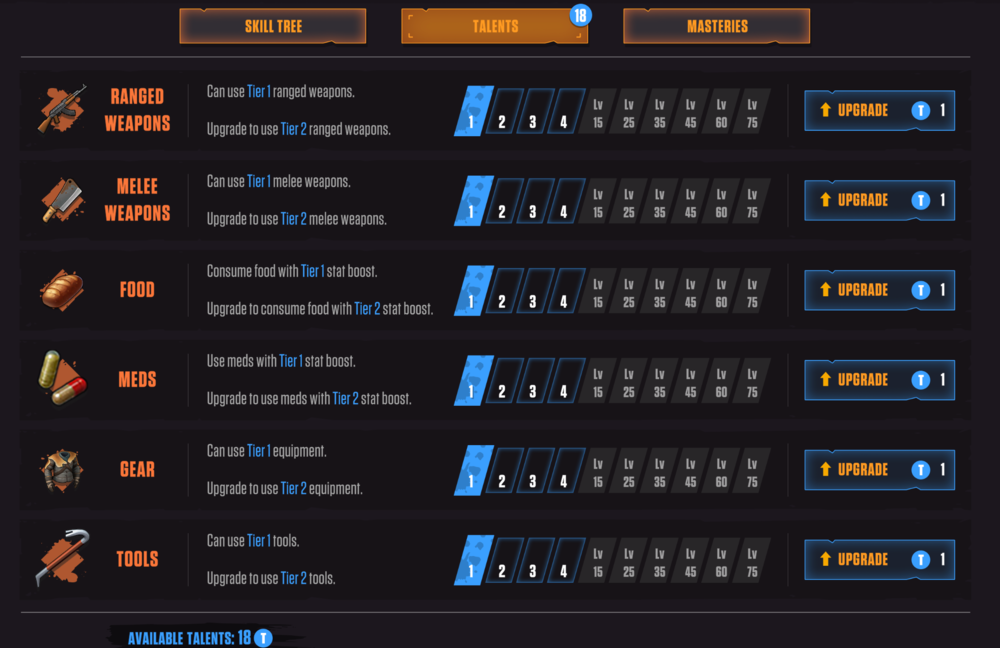The height and width of the screenshot is (648, 1000).
Task: Click the Tools crowbar icon
Action: pyautogui.click(x=62, y=558)
